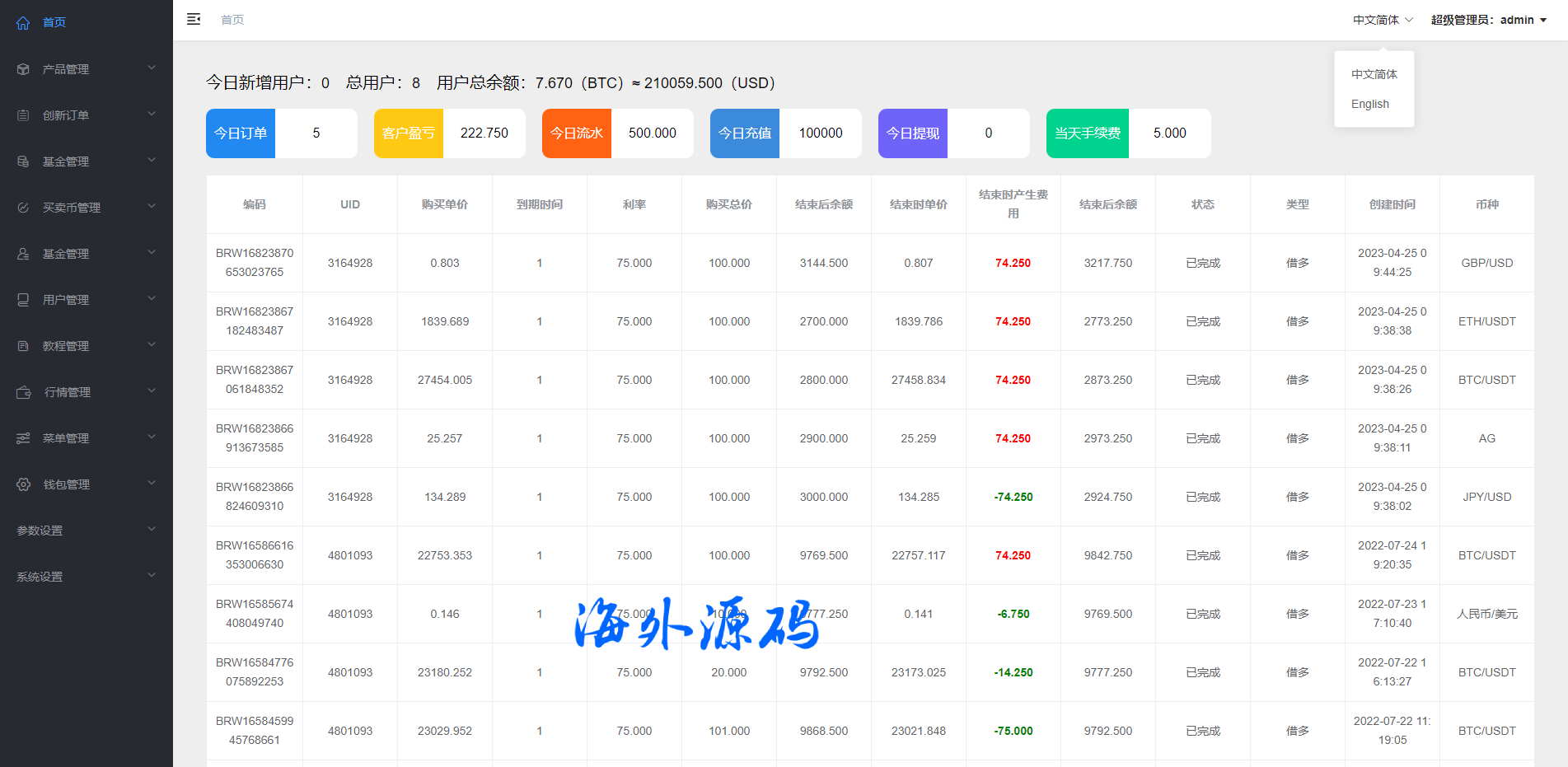
Task: Expand the 系统设置 chevron in sidebar
Action: 152,575
